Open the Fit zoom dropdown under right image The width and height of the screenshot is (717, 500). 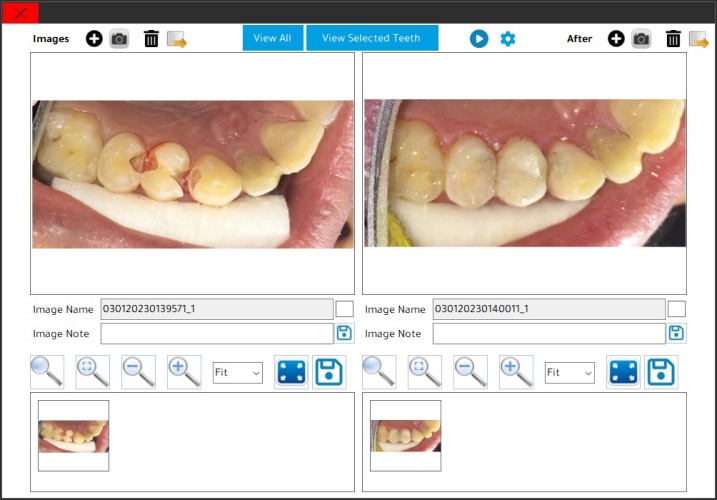coord(569,372)
